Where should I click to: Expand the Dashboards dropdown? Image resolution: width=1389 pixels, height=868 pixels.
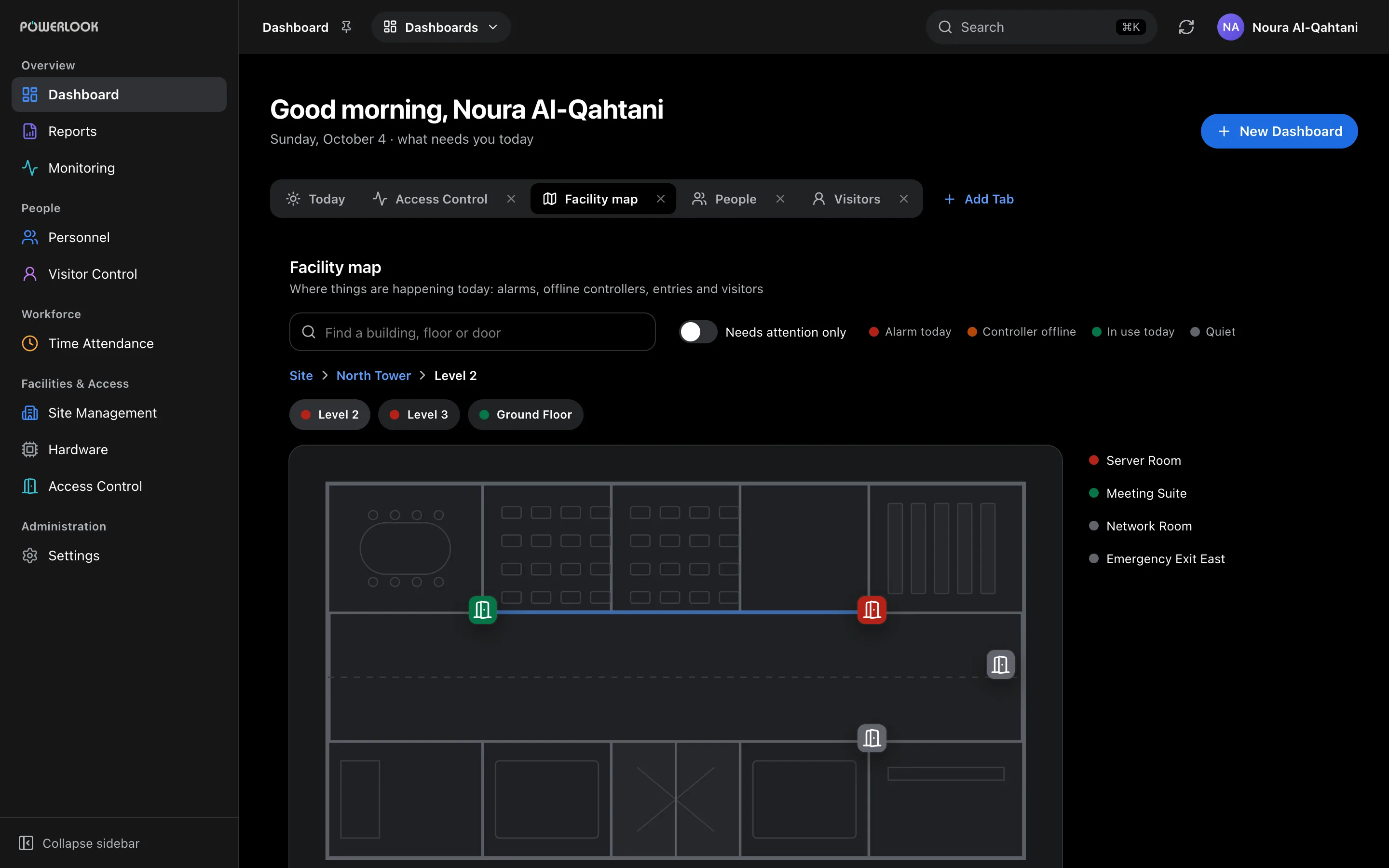(441, 27)
